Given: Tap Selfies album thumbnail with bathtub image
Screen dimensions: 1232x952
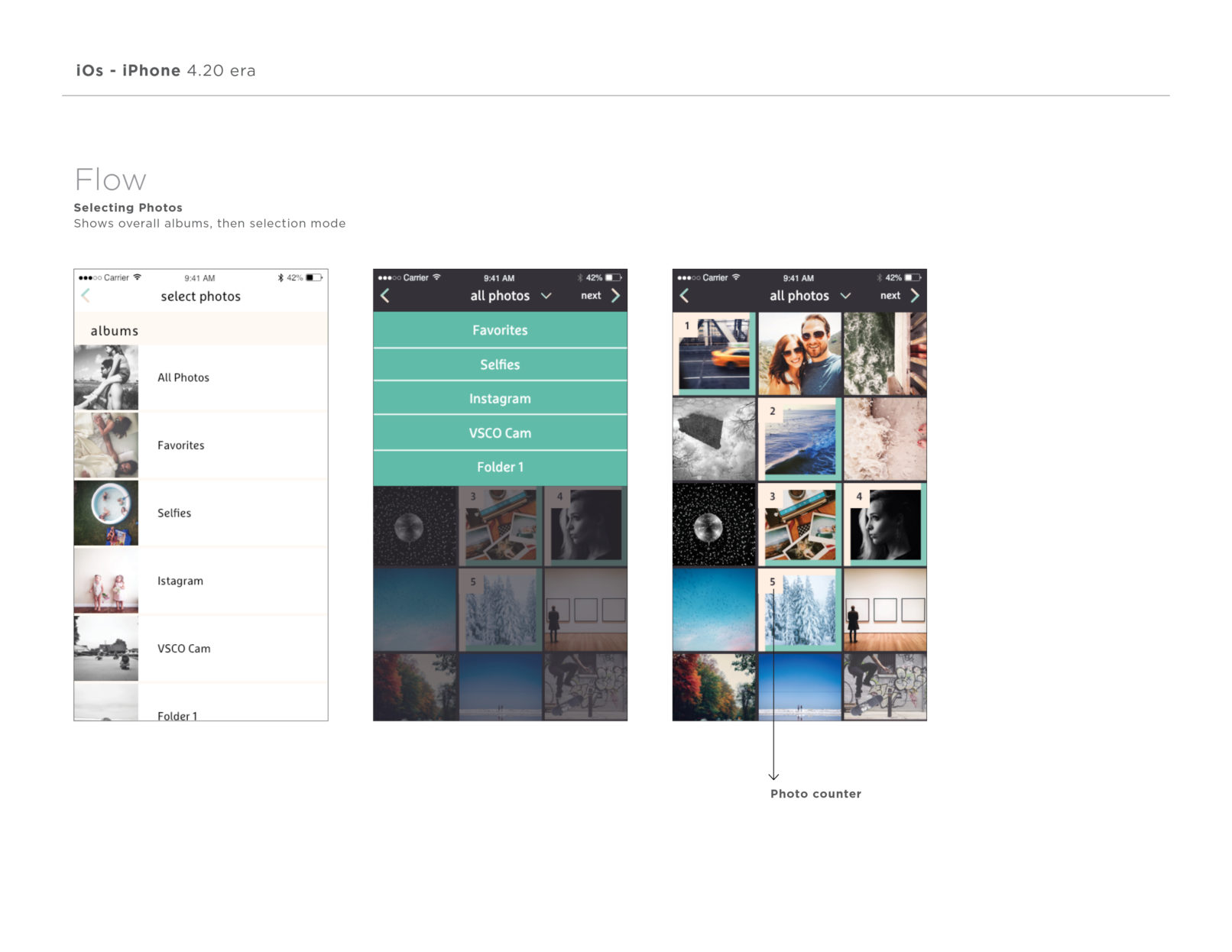Looking at the screenshot, I should (x=106, y=513).
